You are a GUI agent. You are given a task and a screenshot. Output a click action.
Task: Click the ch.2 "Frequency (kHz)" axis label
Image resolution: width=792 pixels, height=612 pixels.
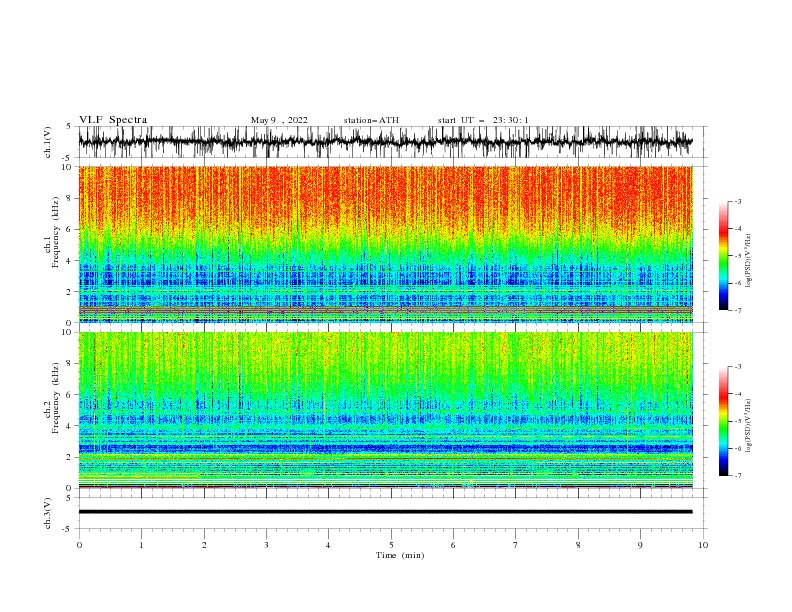(x=57, y=398)
